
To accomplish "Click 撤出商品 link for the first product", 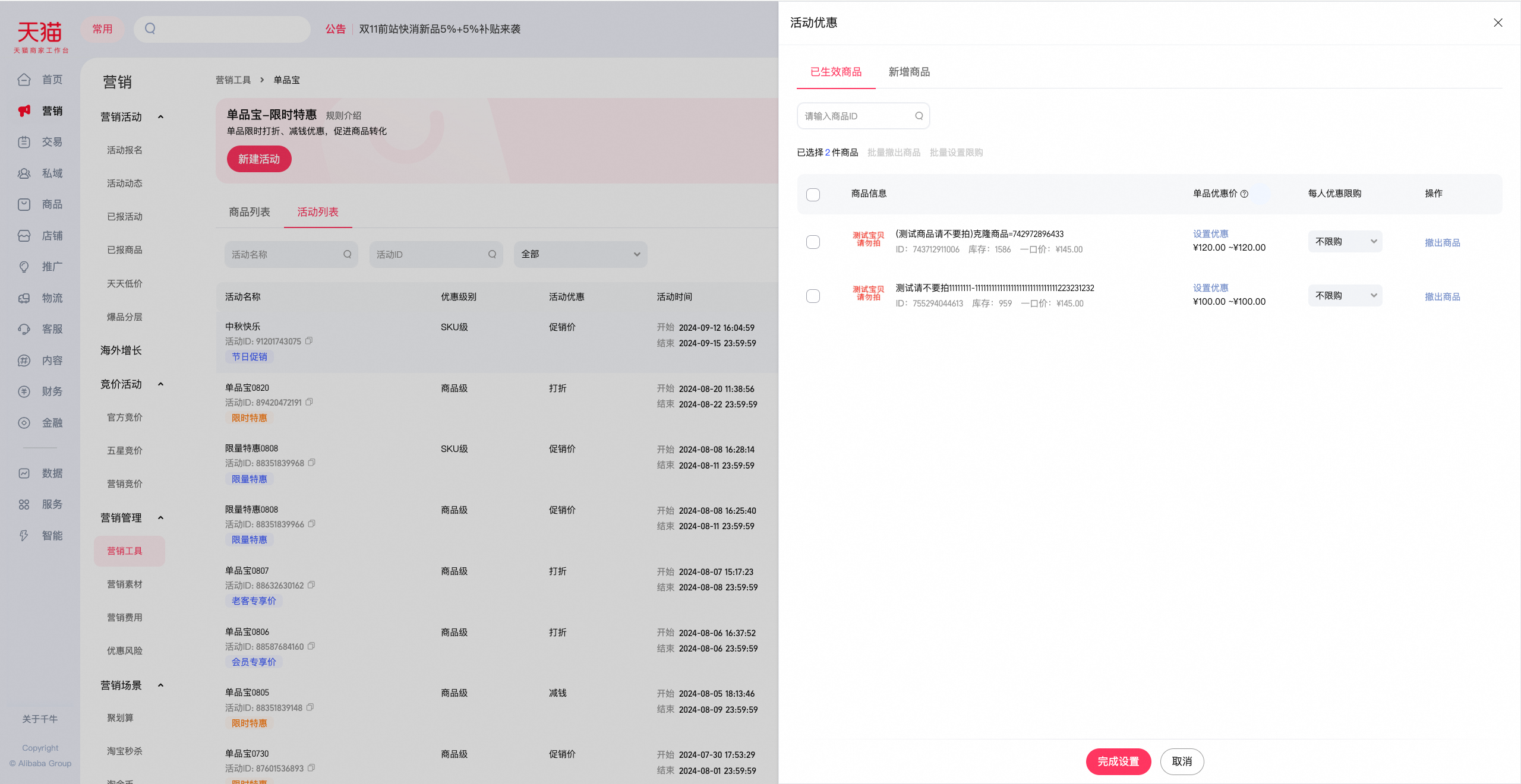I will pyautogui.click(x=1442, y=243).
